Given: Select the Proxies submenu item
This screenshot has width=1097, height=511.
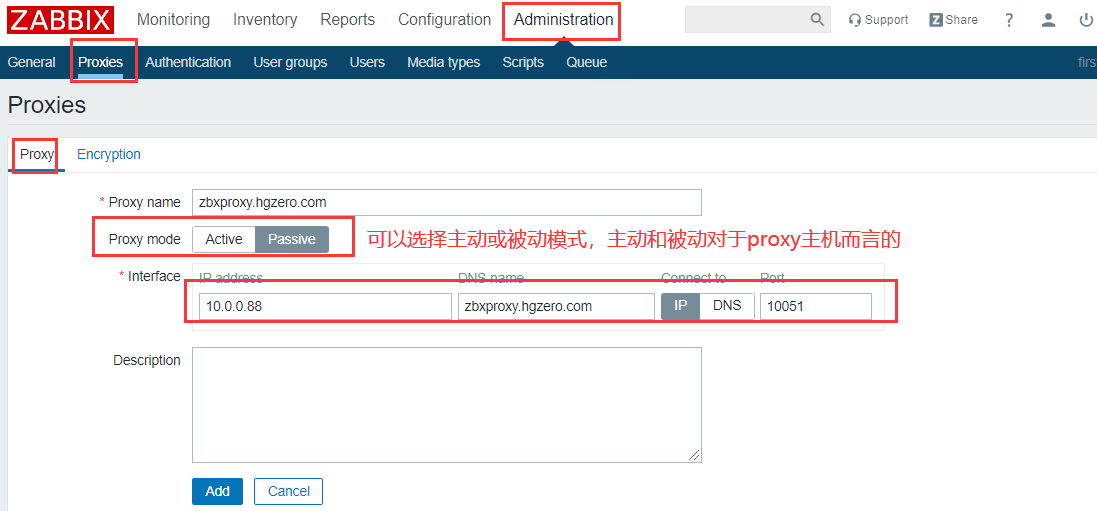Looking at the screenshot, I should [x=101, y=62].
